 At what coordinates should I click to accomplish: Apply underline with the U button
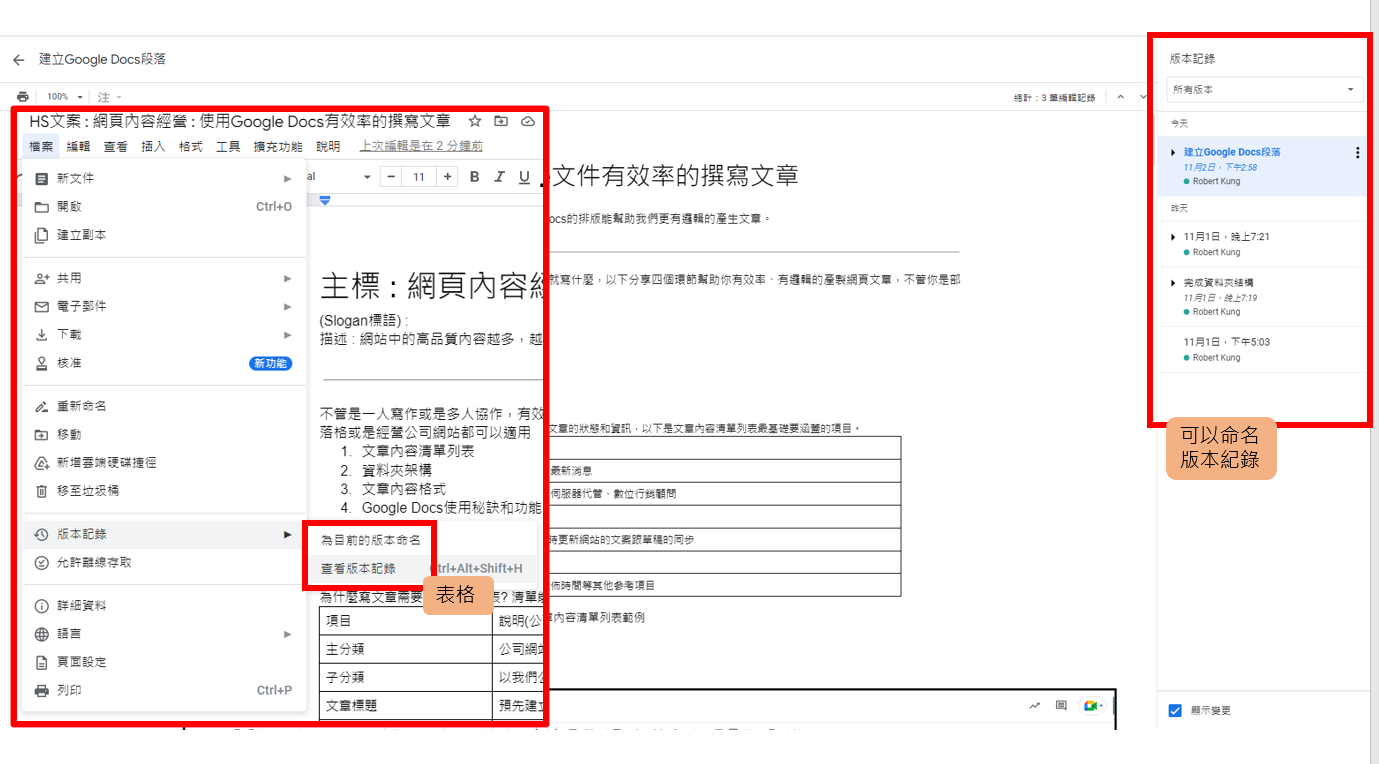[524, 177]
